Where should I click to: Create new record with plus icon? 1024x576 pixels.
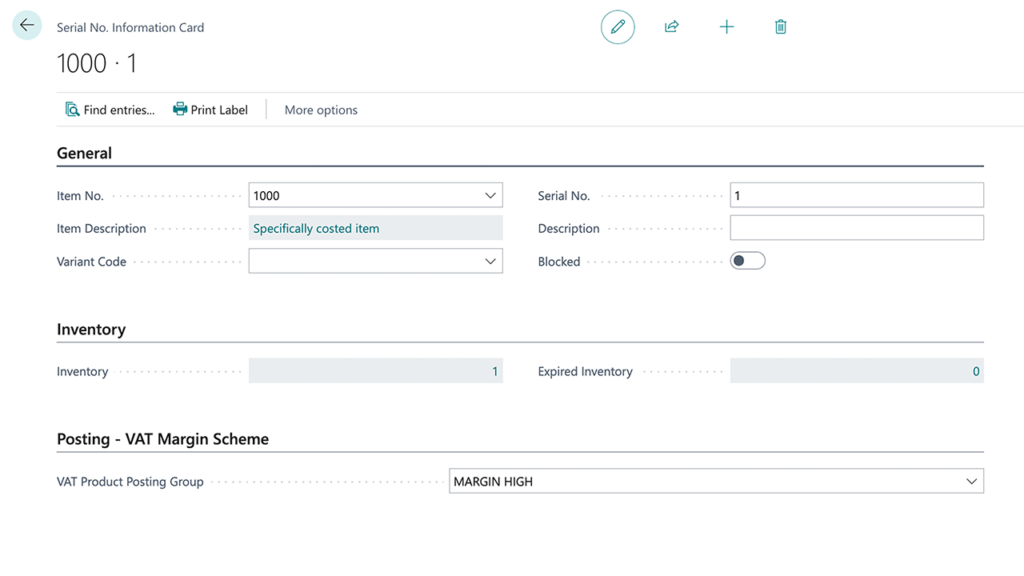point(726,27)
